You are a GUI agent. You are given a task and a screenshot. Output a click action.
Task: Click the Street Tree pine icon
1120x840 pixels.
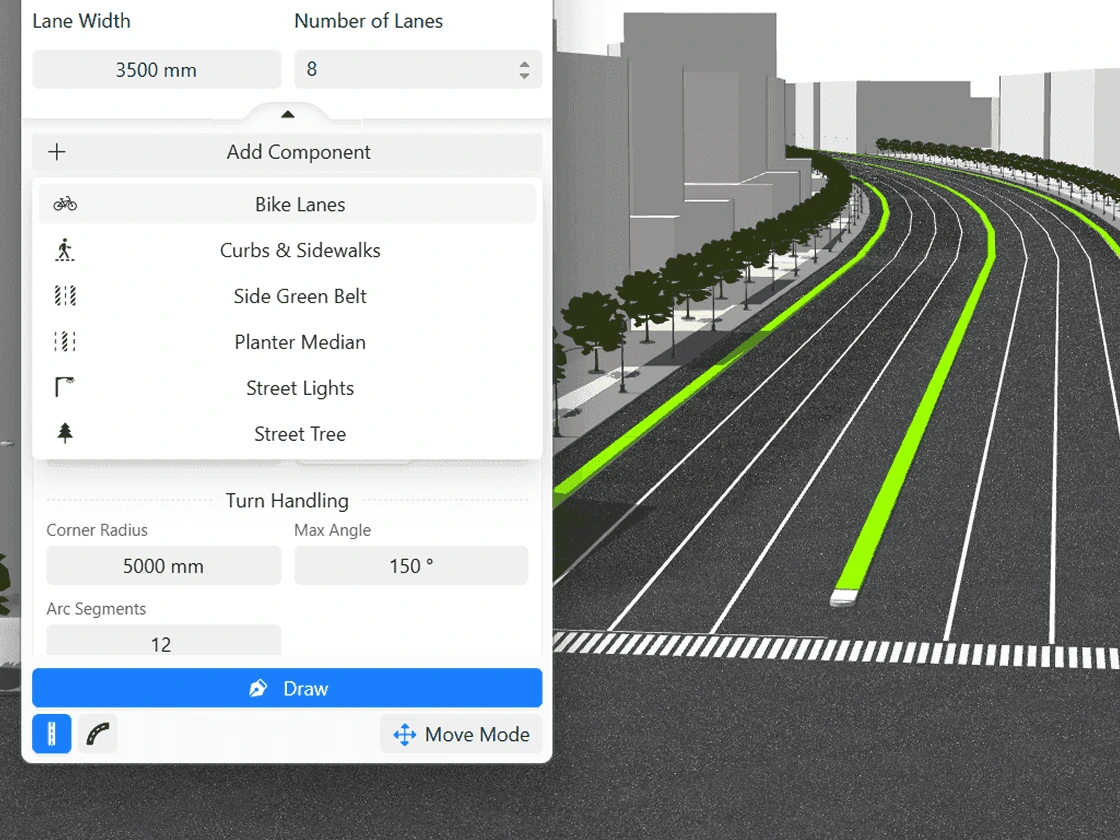[x=65, y=433]
